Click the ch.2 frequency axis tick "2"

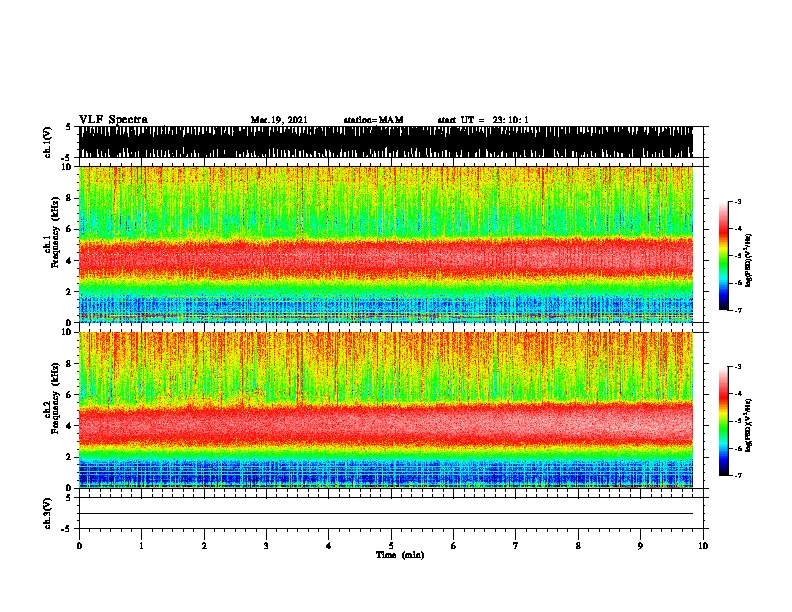point(70,457)
